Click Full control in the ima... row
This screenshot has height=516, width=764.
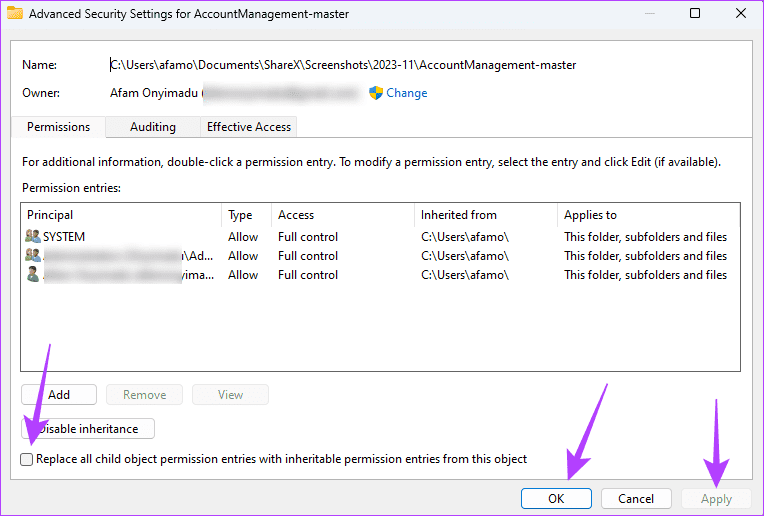308,275
